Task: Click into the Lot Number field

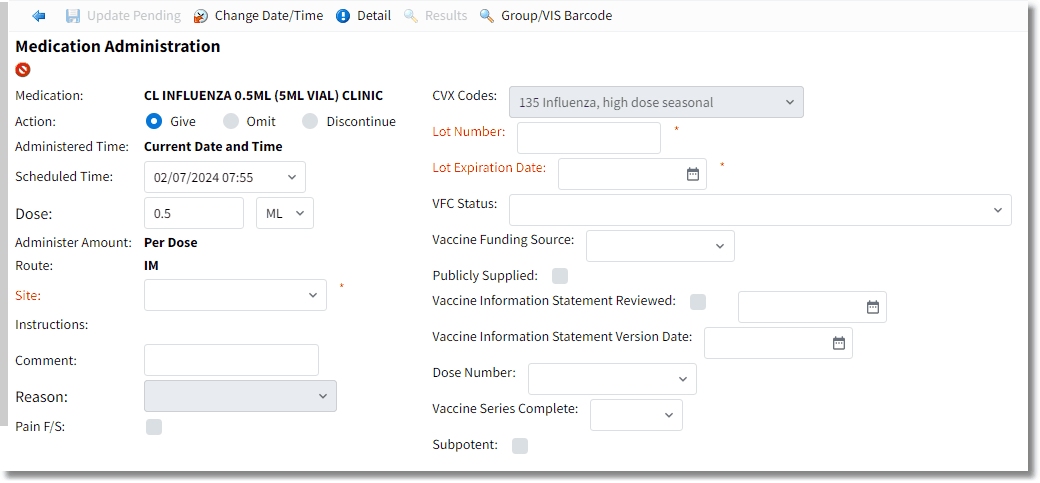Action: click(x=589, y=138)
